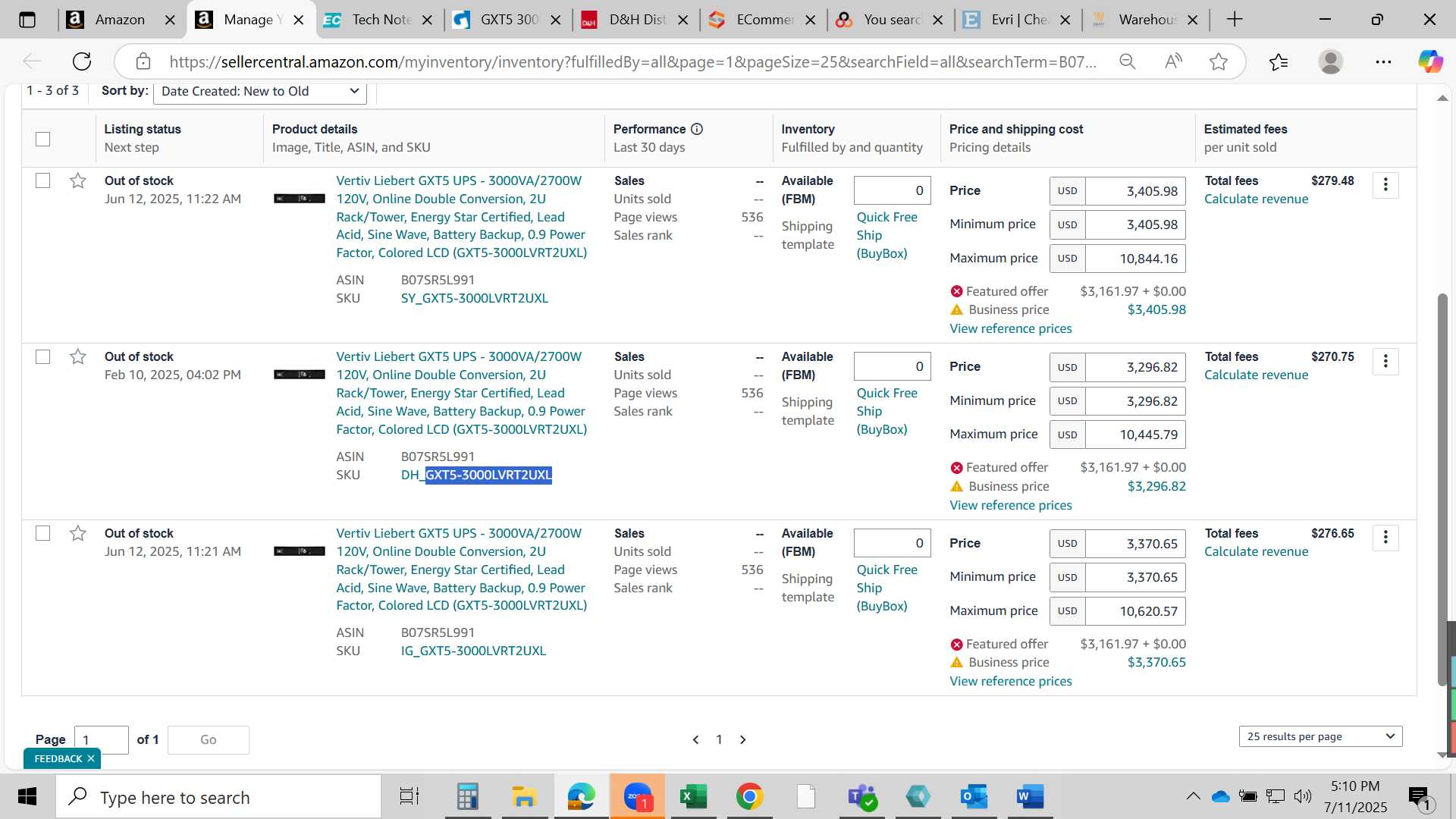Open Outlook from the taskbar
The height and width of the screenshot is (819, 1456).
974,796
